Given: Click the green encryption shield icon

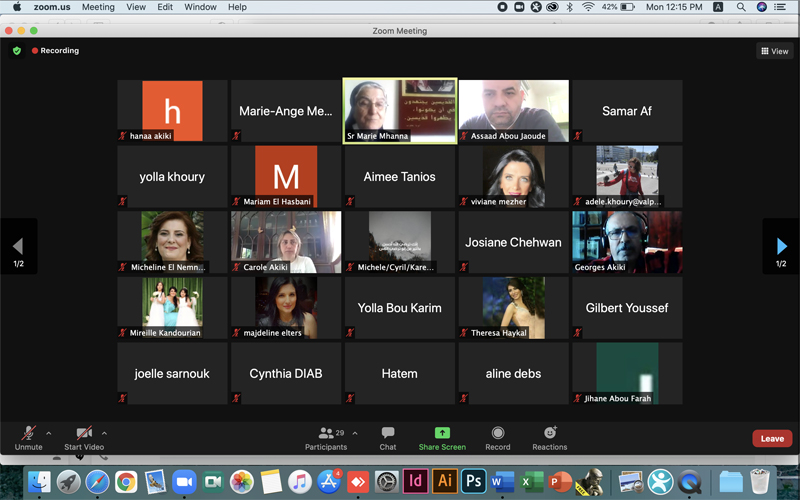Looking at the screenshot, I should (16, 50).
